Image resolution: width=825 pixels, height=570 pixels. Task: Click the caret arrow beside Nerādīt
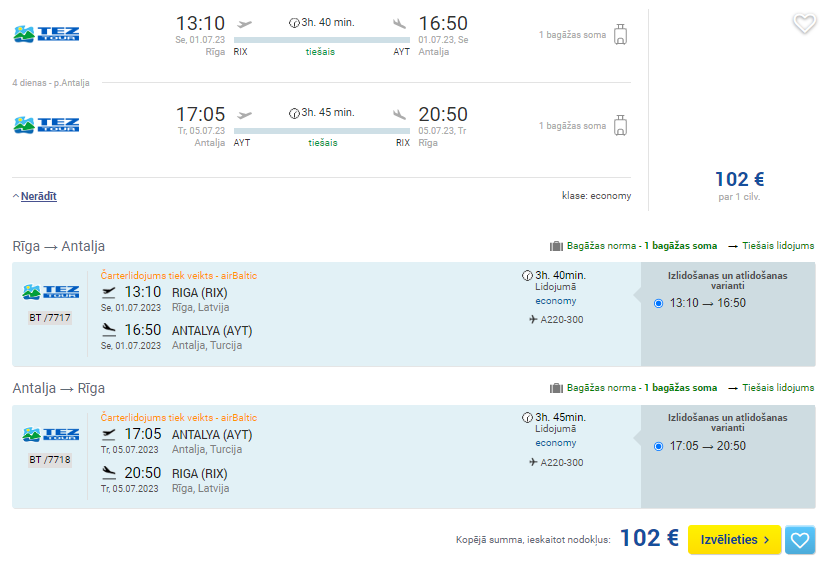tap(16, 196)
